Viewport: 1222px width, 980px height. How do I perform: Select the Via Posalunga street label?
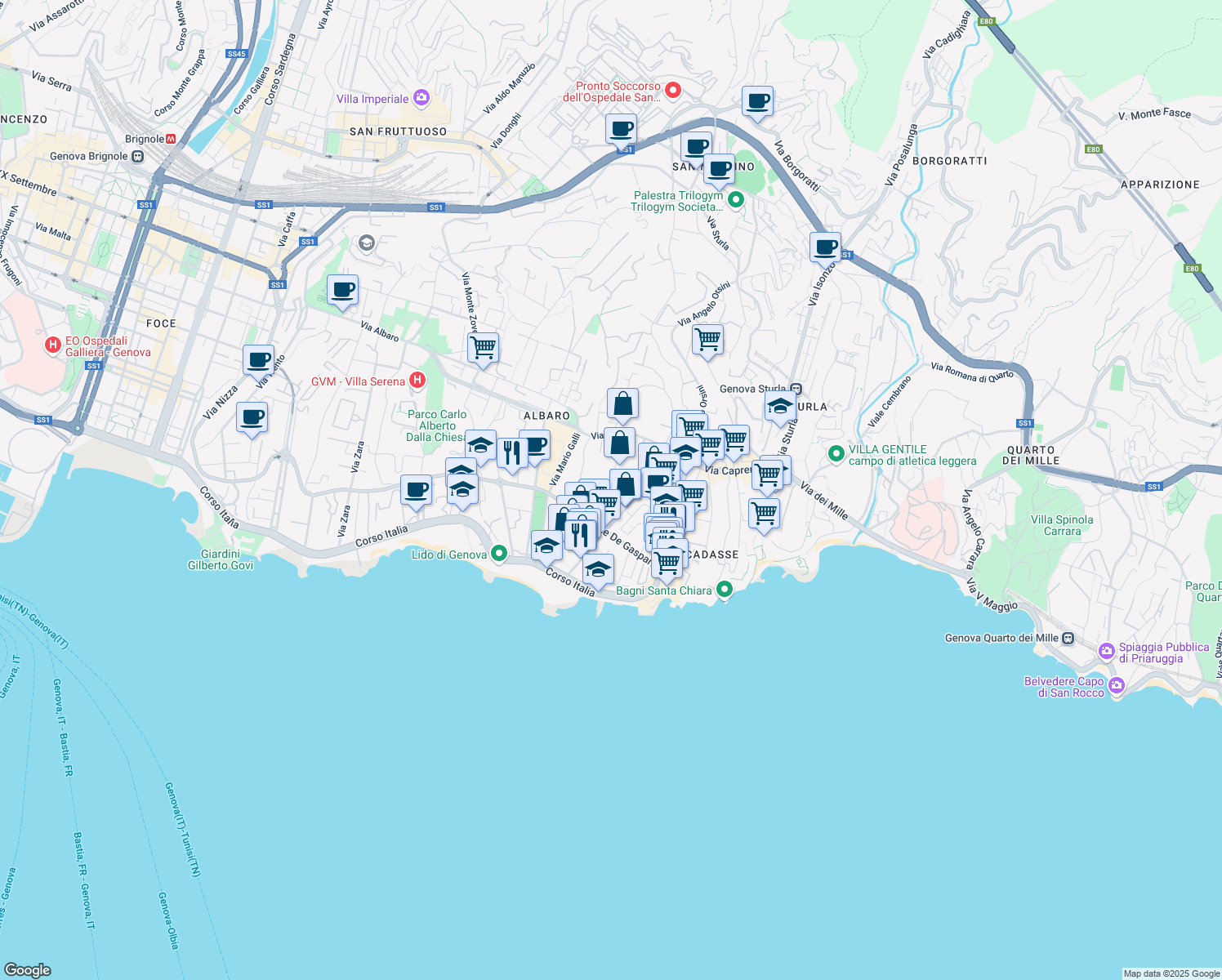[x=902, y=154]
